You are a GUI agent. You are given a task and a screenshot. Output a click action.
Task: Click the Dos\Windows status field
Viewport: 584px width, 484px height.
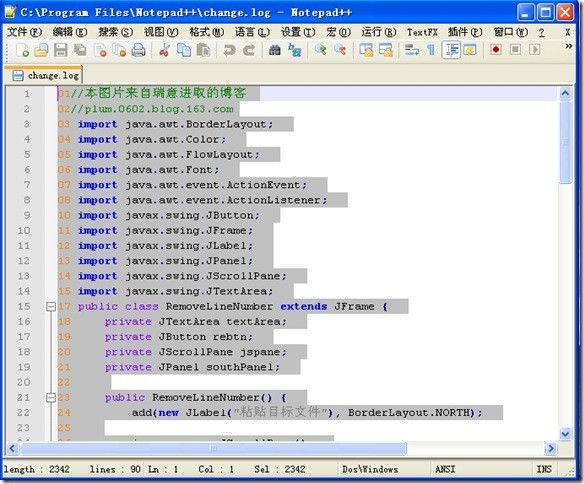(x=370, y=469)
